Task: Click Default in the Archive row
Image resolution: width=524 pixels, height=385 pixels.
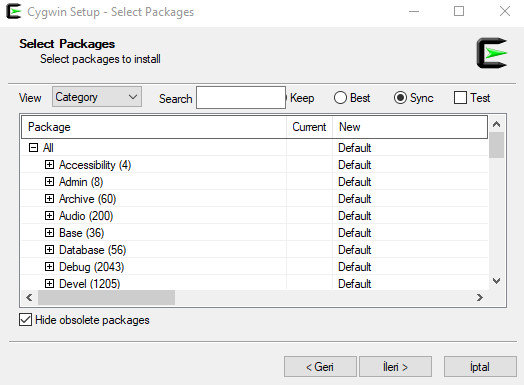Action: [x=355, y=199]
